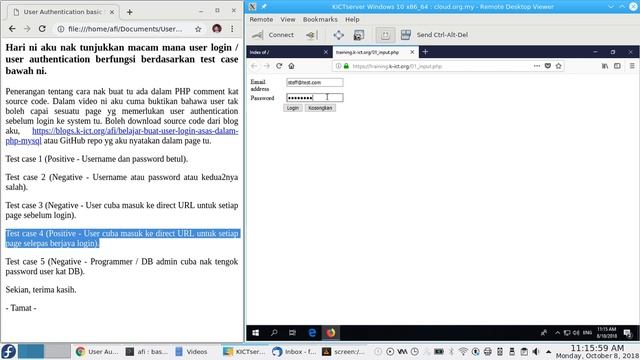Open Chrome three-dot menu
This screenshot has width=640, height=360.
tap(232, 29)
